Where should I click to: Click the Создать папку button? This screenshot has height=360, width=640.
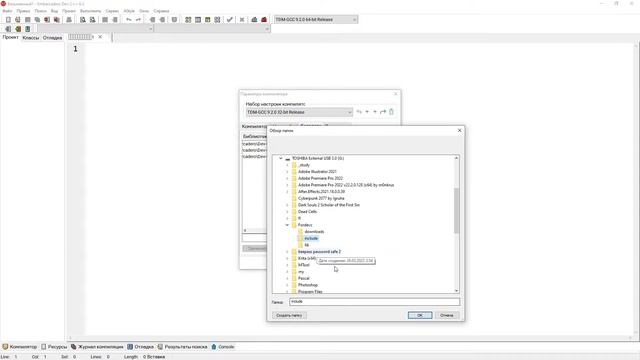[289, 315]
